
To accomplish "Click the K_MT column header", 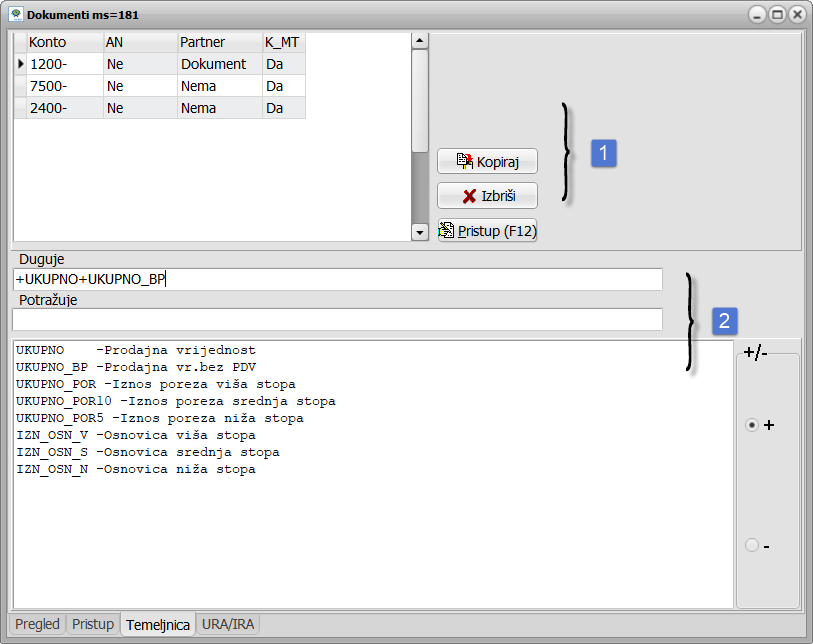I will (283, 42).
